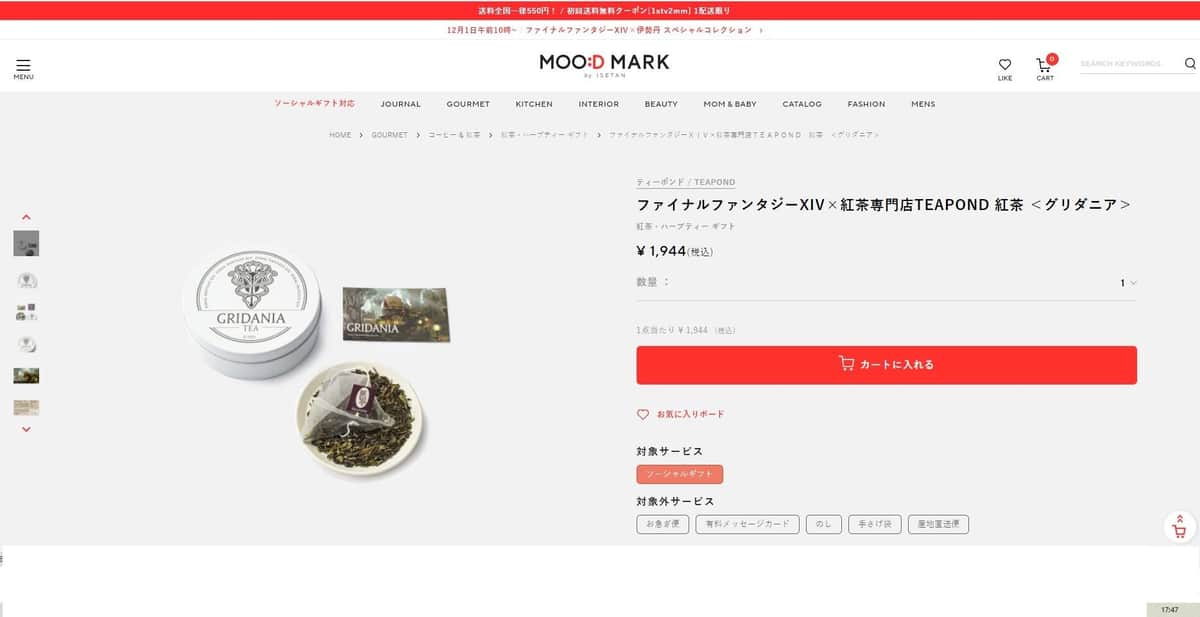Screen dimensions: 1200x617
Task: Select the first product thumbnail in the sidebar
Action: coord(26,243)
